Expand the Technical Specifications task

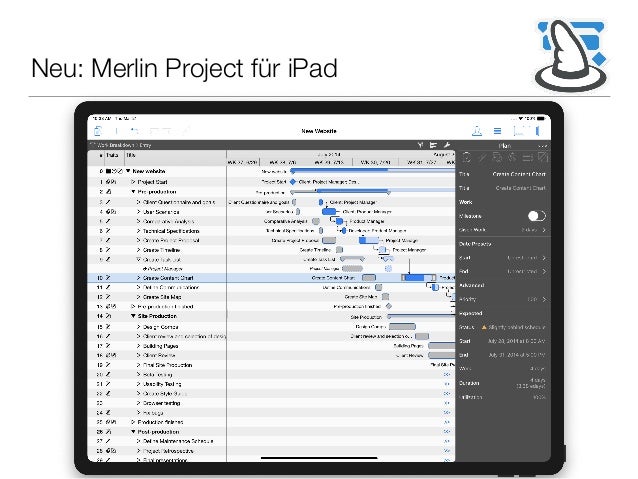138,231
